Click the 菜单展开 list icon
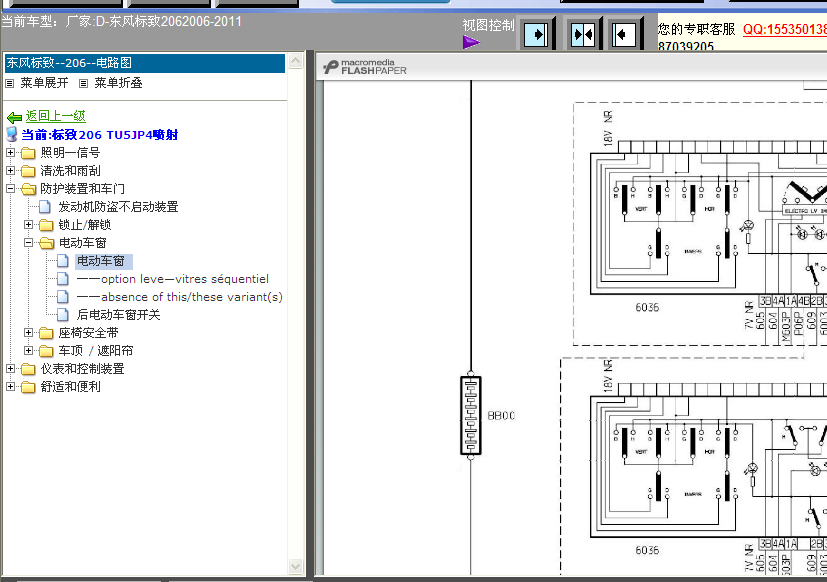 pyautogui.click(x=9, y=83)
